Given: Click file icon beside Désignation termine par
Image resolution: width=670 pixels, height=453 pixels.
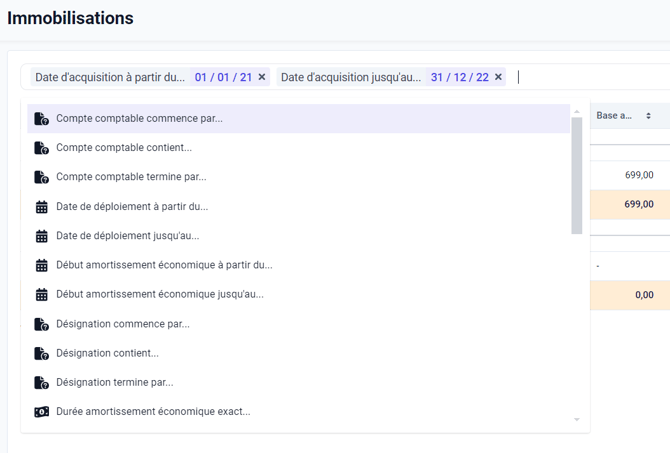Looking at the screenshot, I should (41, 382).
